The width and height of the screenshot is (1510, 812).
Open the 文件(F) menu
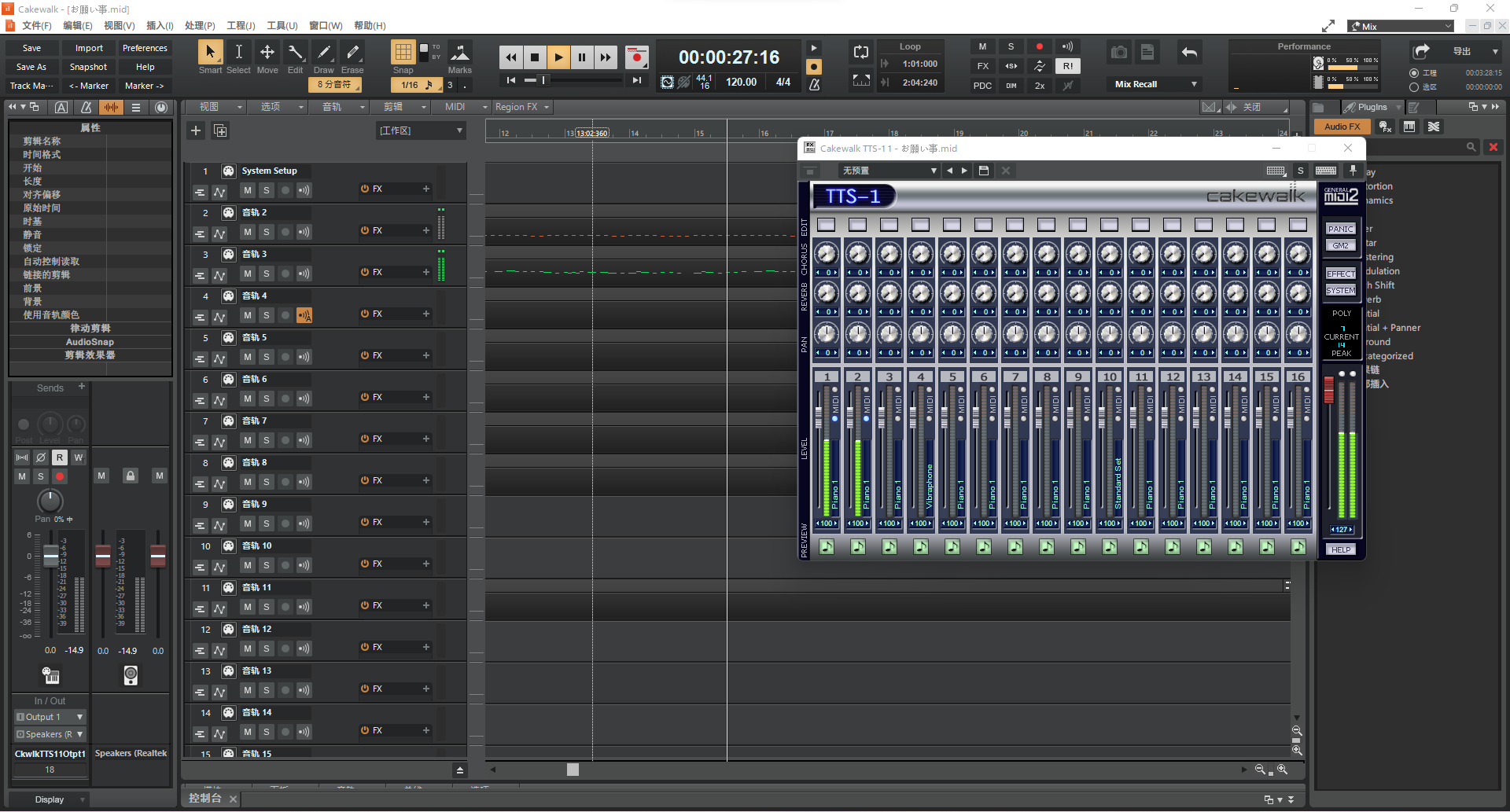coord(37,26)
